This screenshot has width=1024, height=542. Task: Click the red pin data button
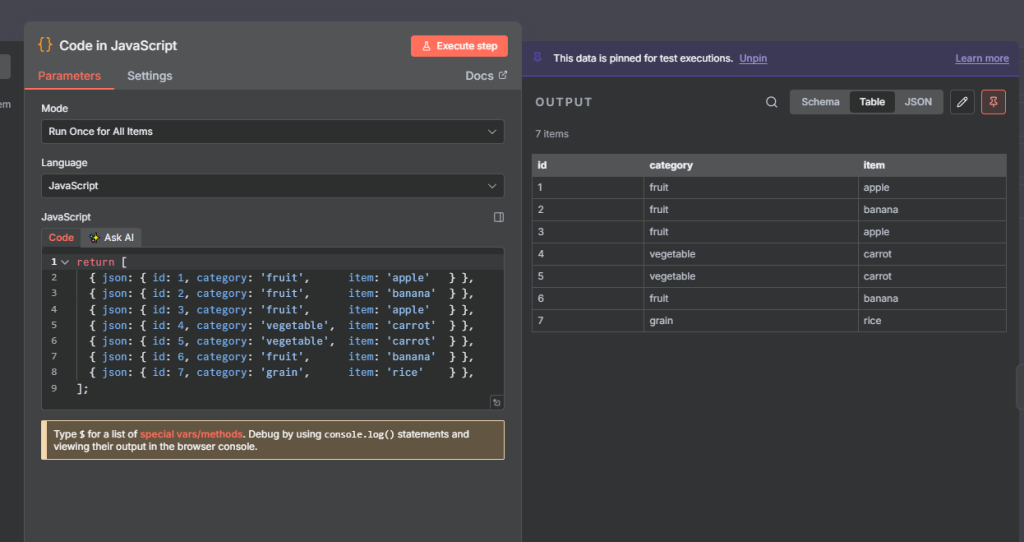tap(993, 102)
